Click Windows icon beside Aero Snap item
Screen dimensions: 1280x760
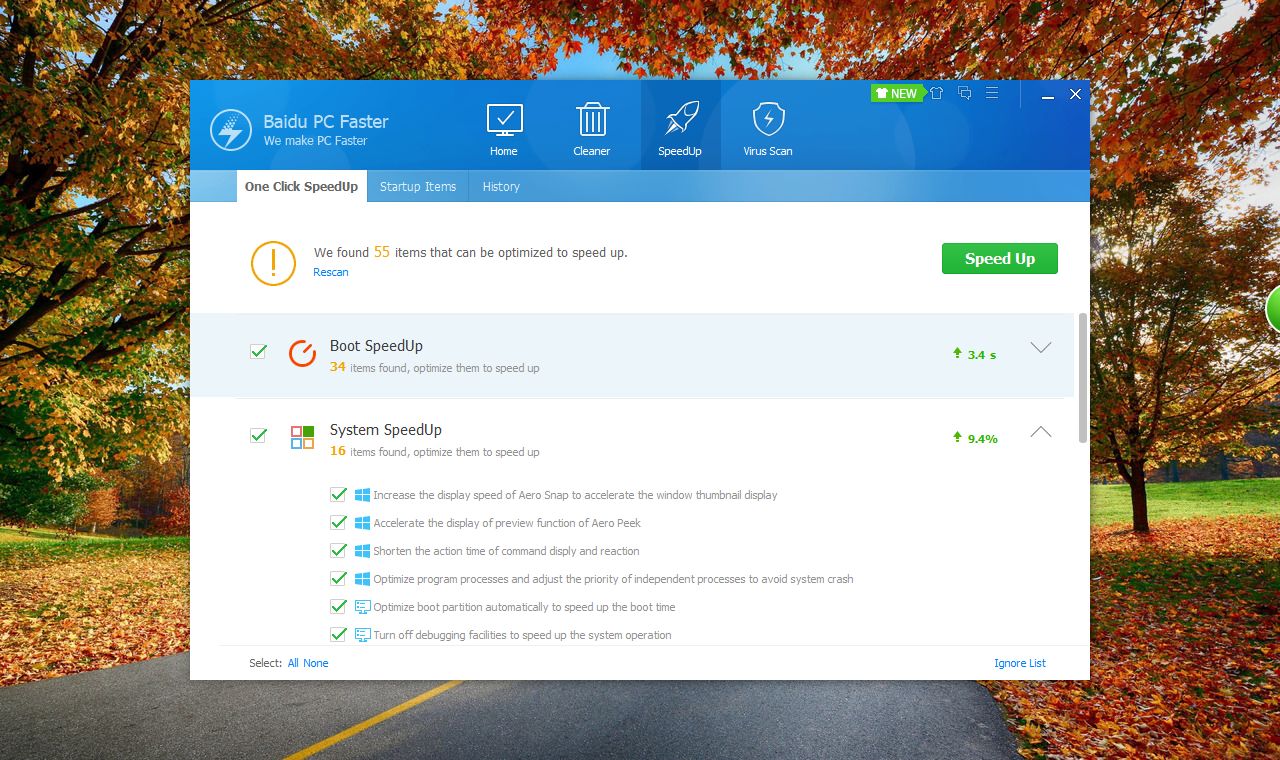(x=362, y=495)
